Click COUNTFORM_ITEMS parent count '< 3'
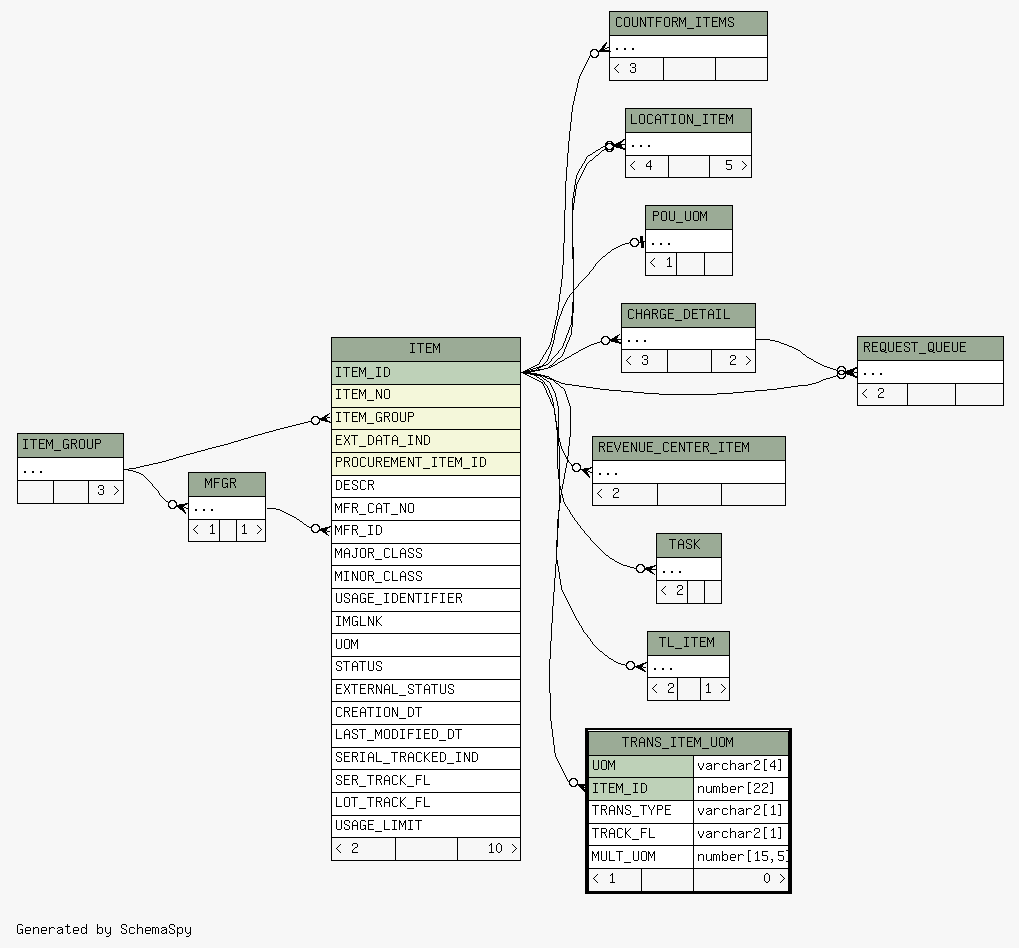This screenshot has height=948, width=1019. (x=636, y=69)
